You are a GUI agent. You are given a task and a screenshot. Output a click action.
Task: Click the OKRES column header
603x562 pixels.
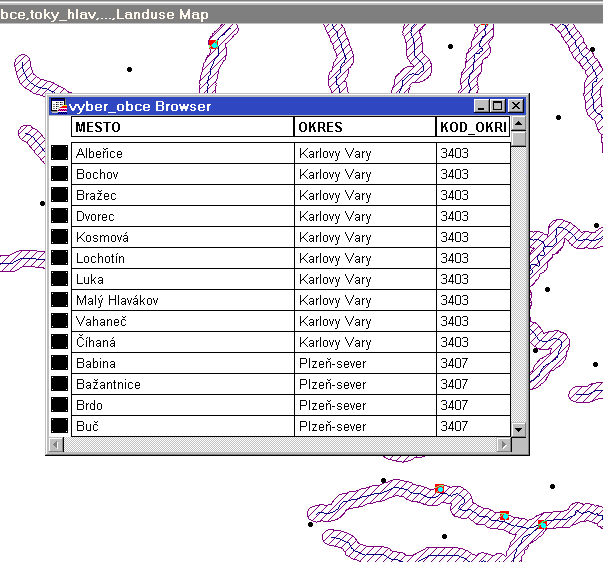(365, 127)
